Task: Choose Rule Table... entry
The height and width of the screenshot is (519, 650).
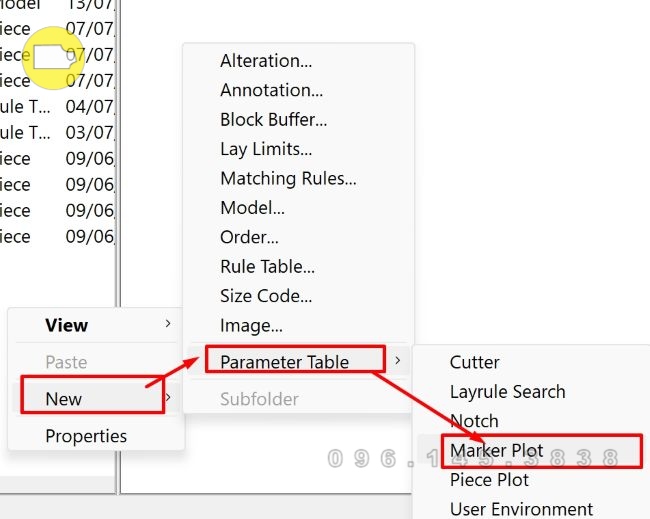Action: tap(267, 267)
